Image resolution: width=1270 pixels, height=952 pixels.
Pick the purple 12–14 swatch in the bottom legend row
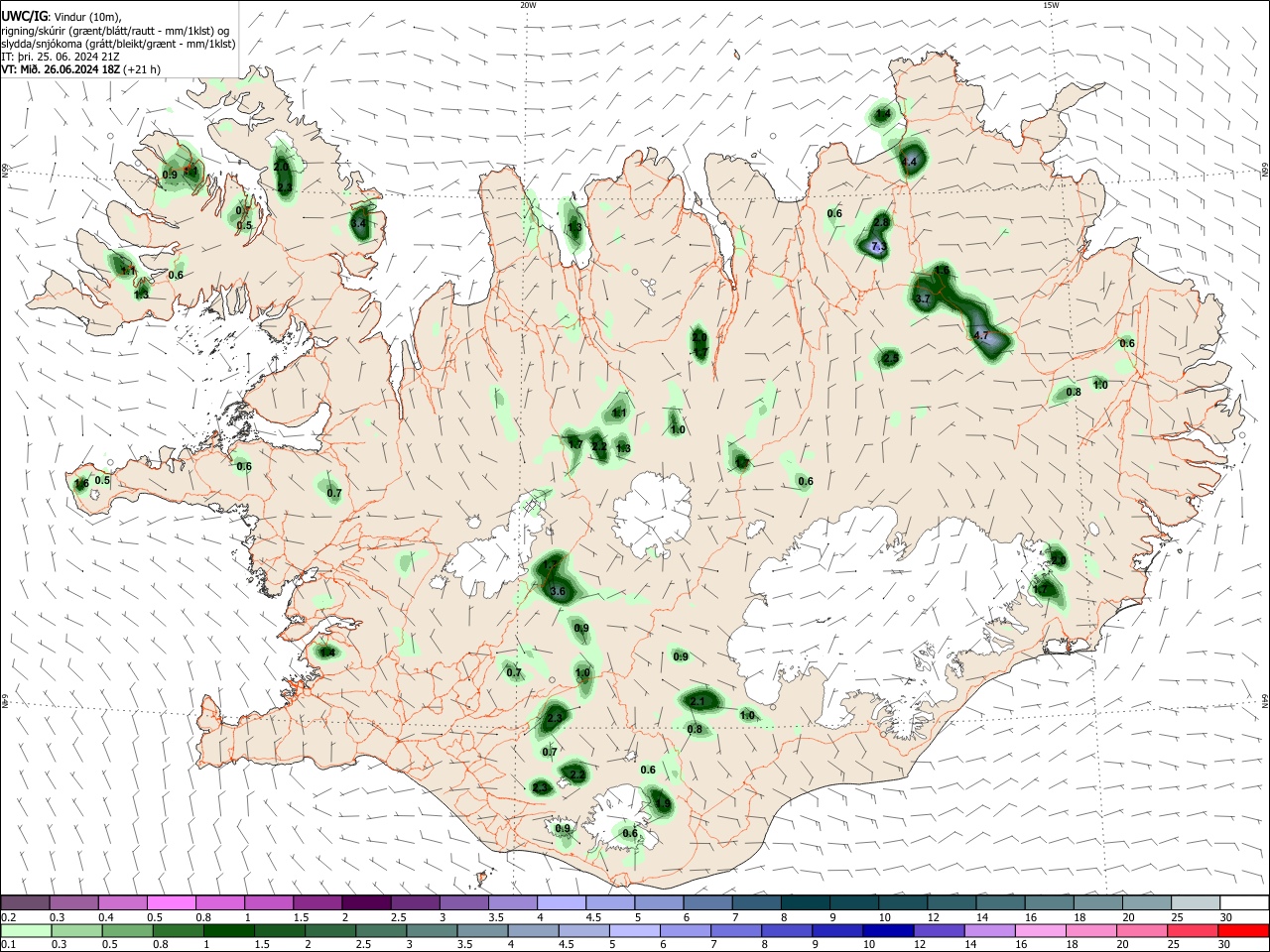click(x=938, y=930)
